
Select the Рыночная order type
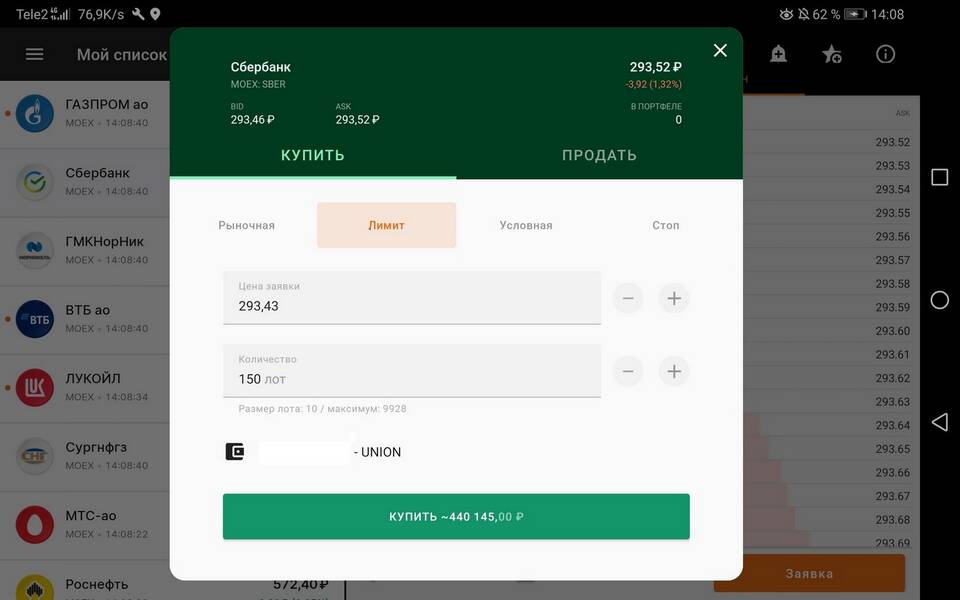[247, 225]
